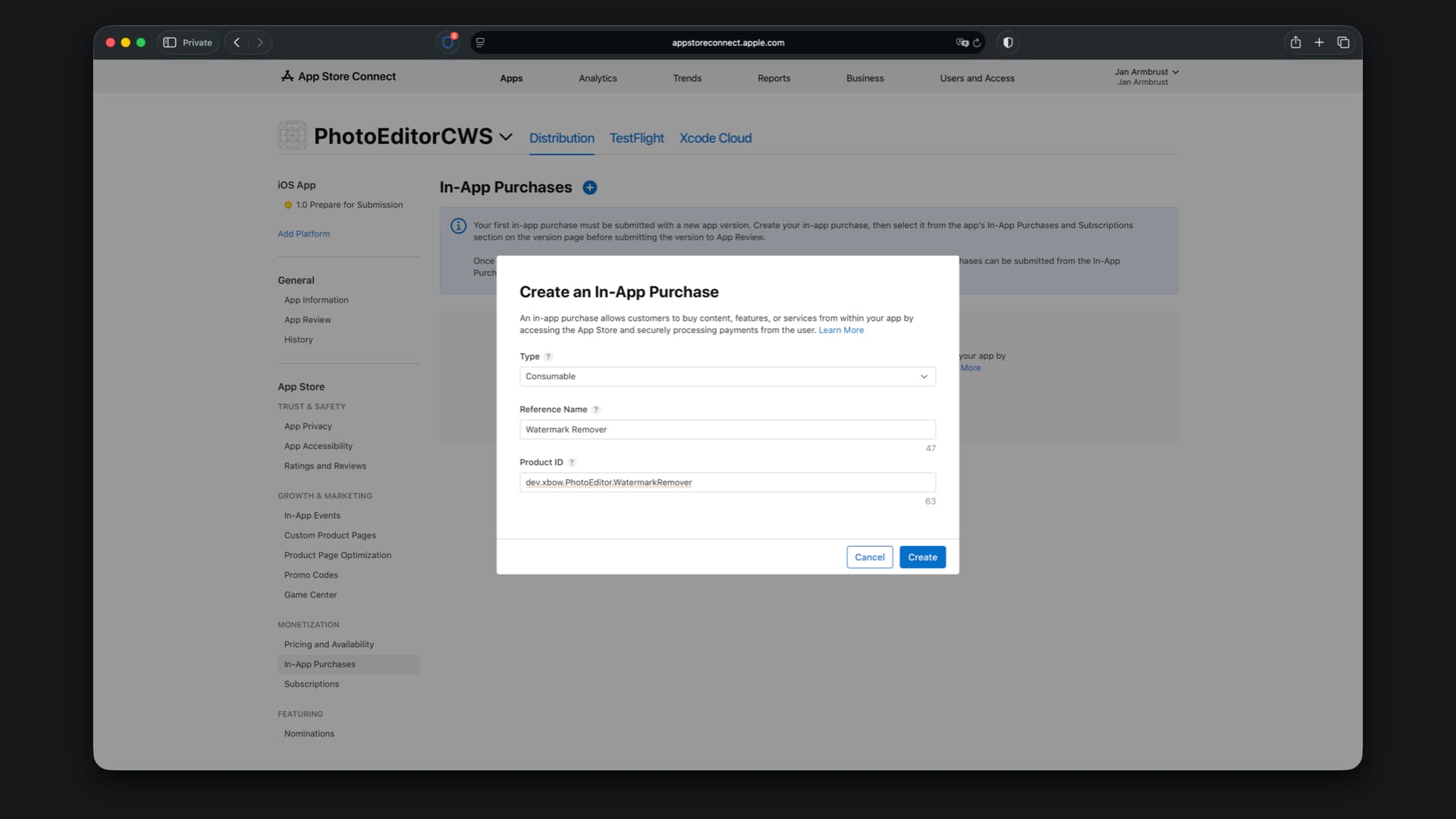Click the add In-App Purchase plus icon

click(x=589, y=187)
